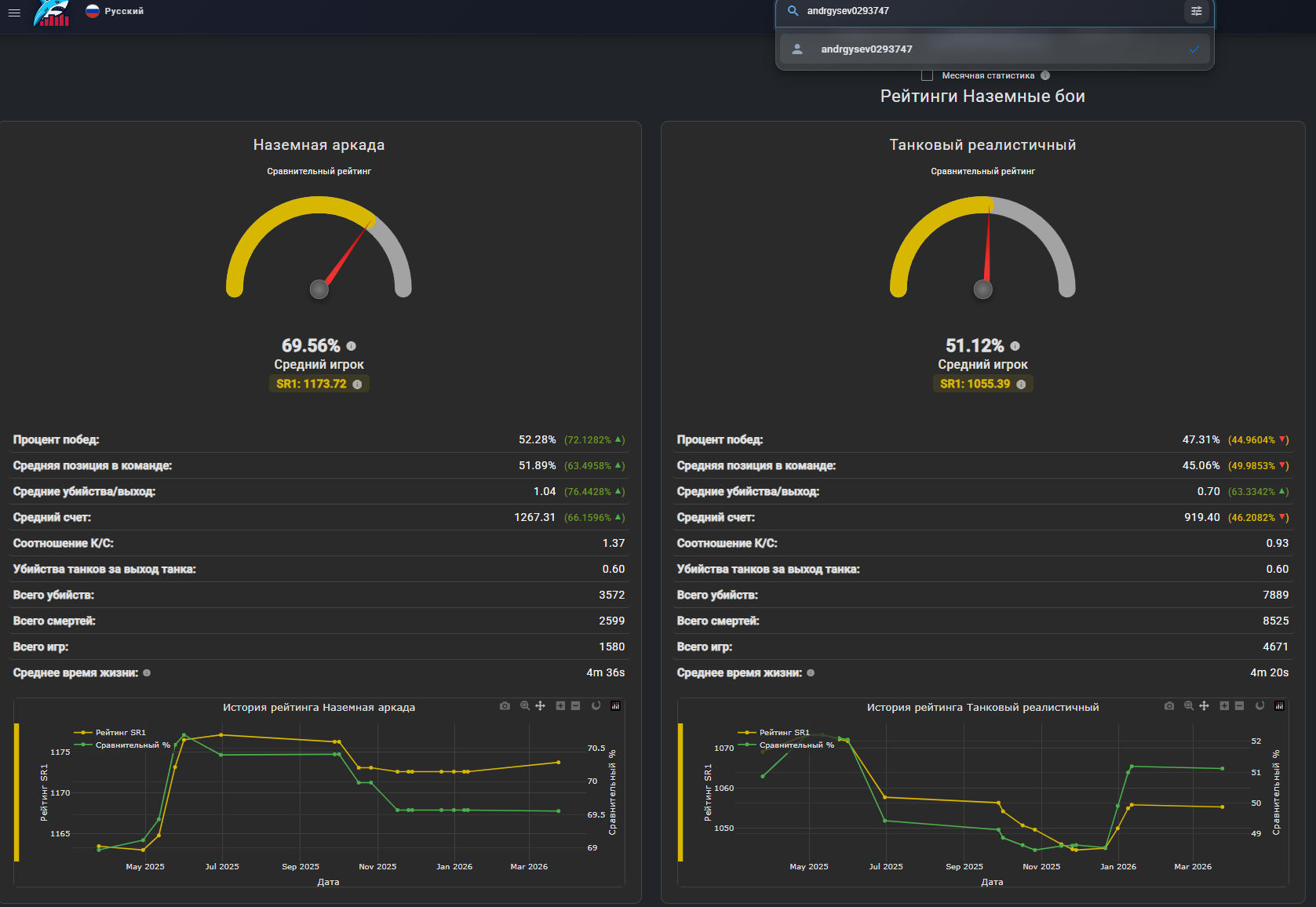1316x907 pixels.
Task: Zoom out on Танковый реалистичный chart
Action: click(x=1239, y=706)
